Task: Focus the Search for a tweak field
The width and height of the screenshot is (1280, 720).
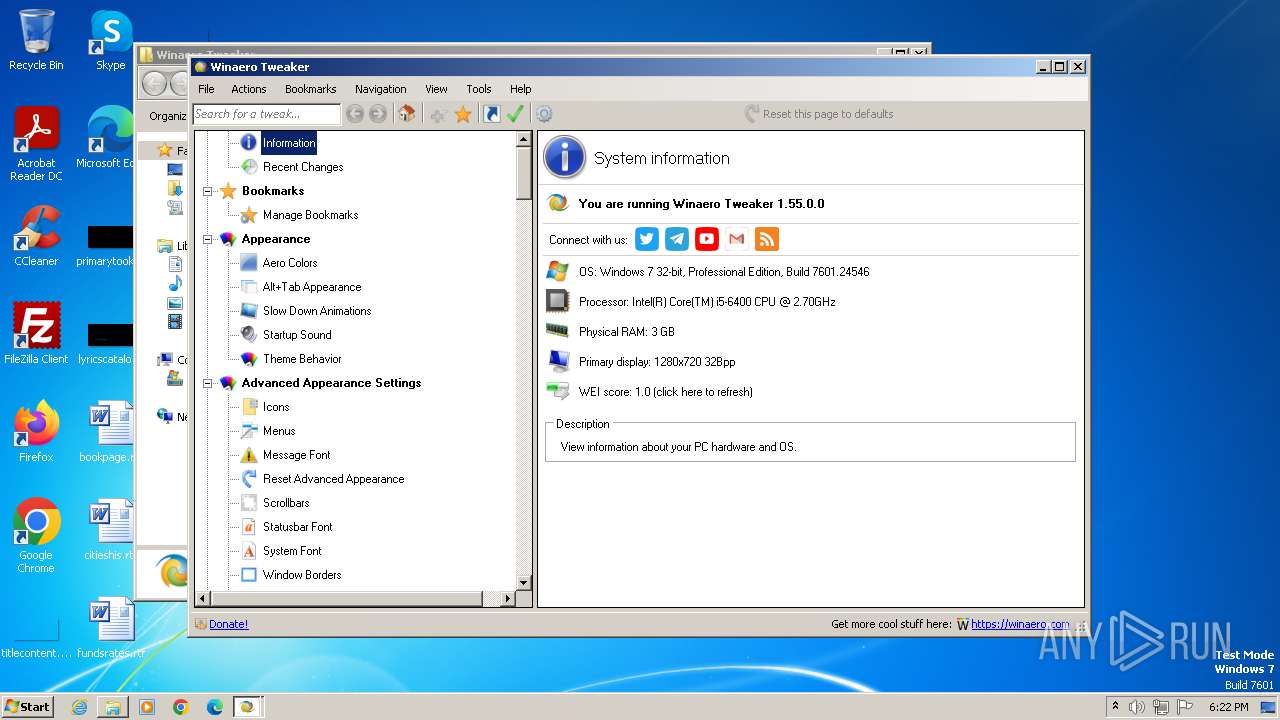Action: coord(266,114)
